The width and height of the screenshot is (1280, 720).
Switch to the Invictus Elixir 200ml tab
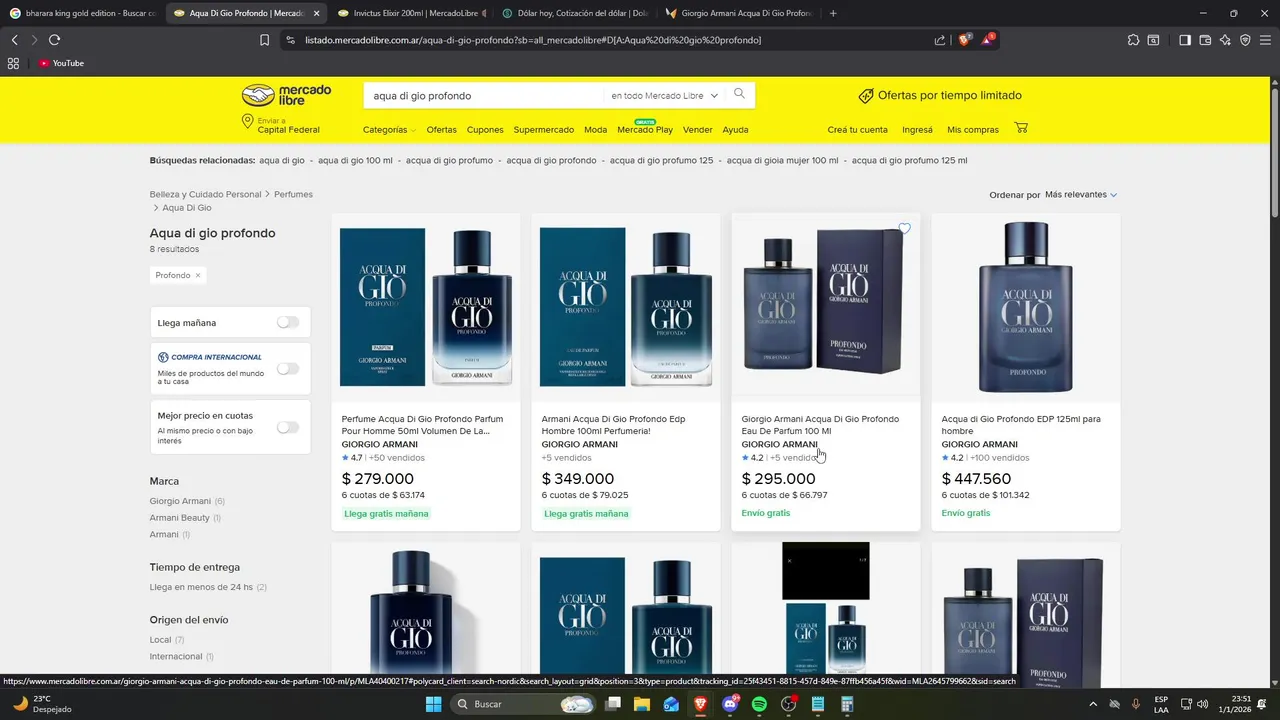point(410,13)
